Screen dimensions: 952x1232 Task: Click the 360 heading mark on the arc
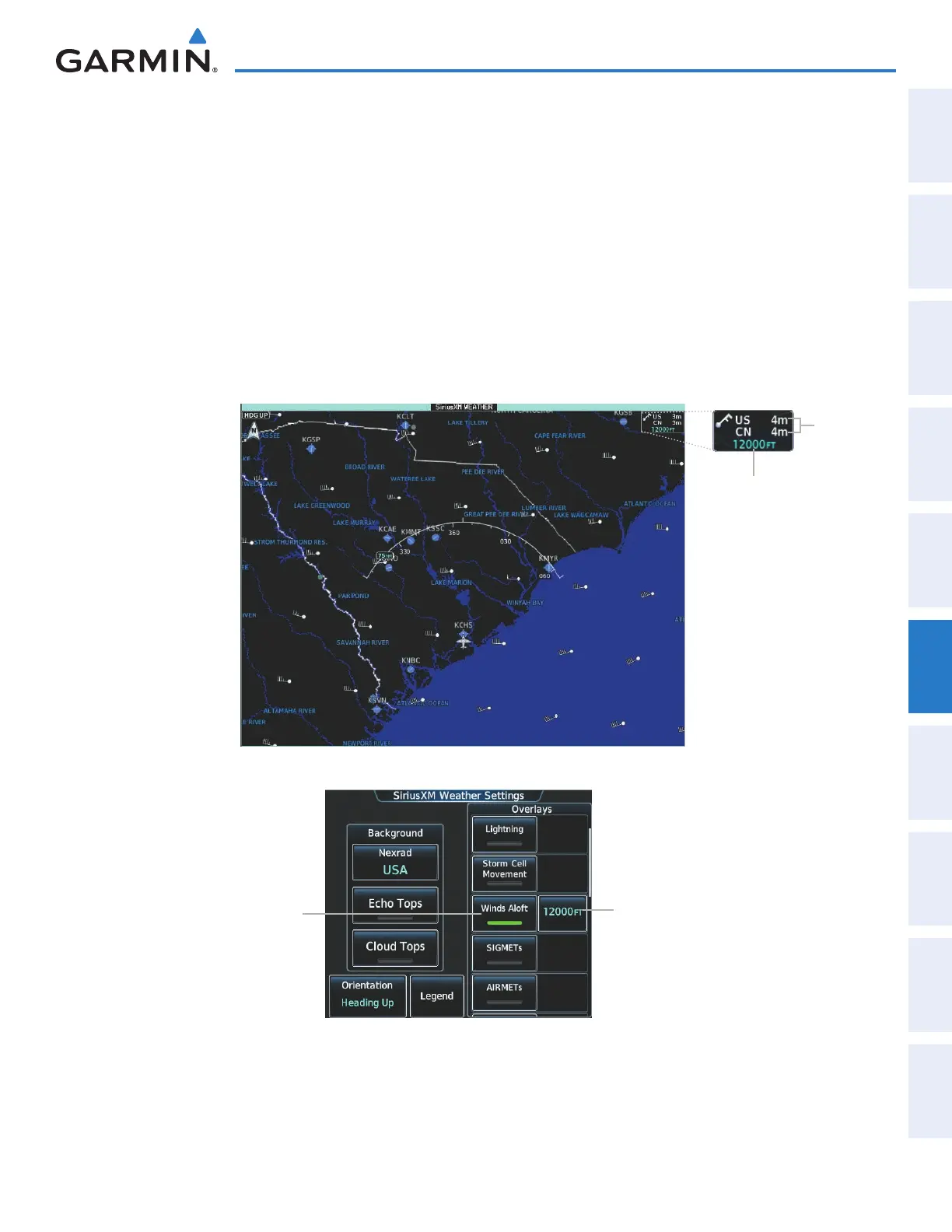454,533
